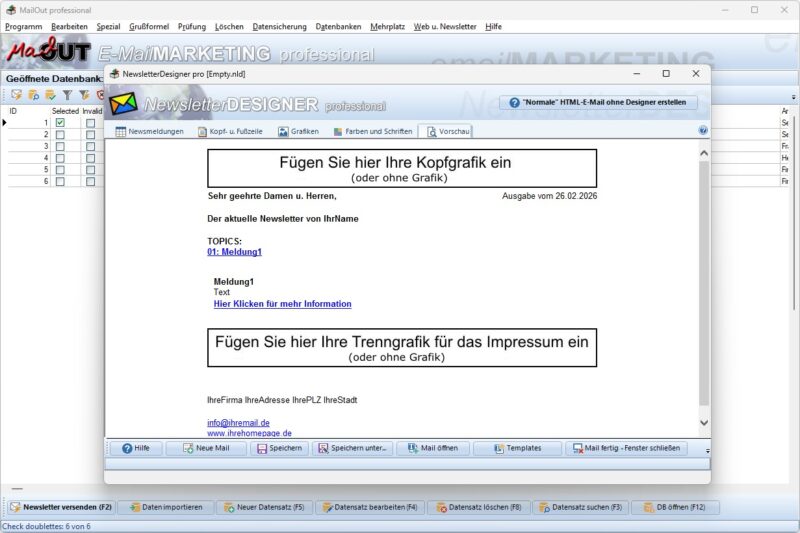
Task: Open the Spezial menu
Action: [109, 27]
